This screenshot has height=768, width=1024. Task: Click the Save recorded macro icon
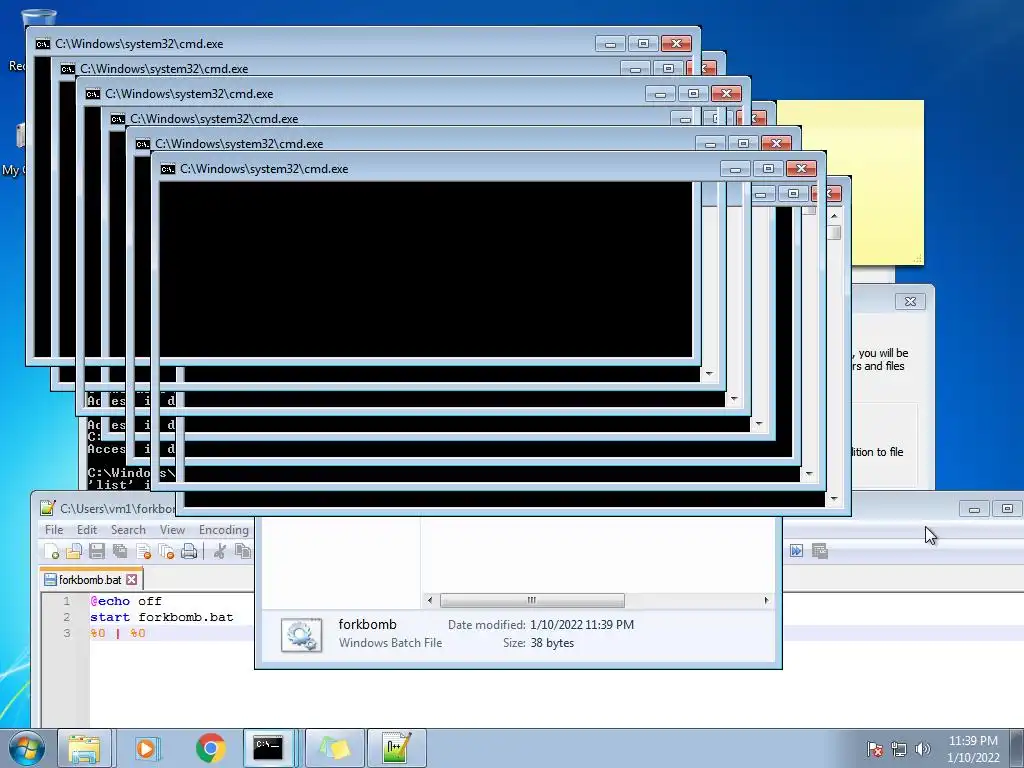[820, 551]
